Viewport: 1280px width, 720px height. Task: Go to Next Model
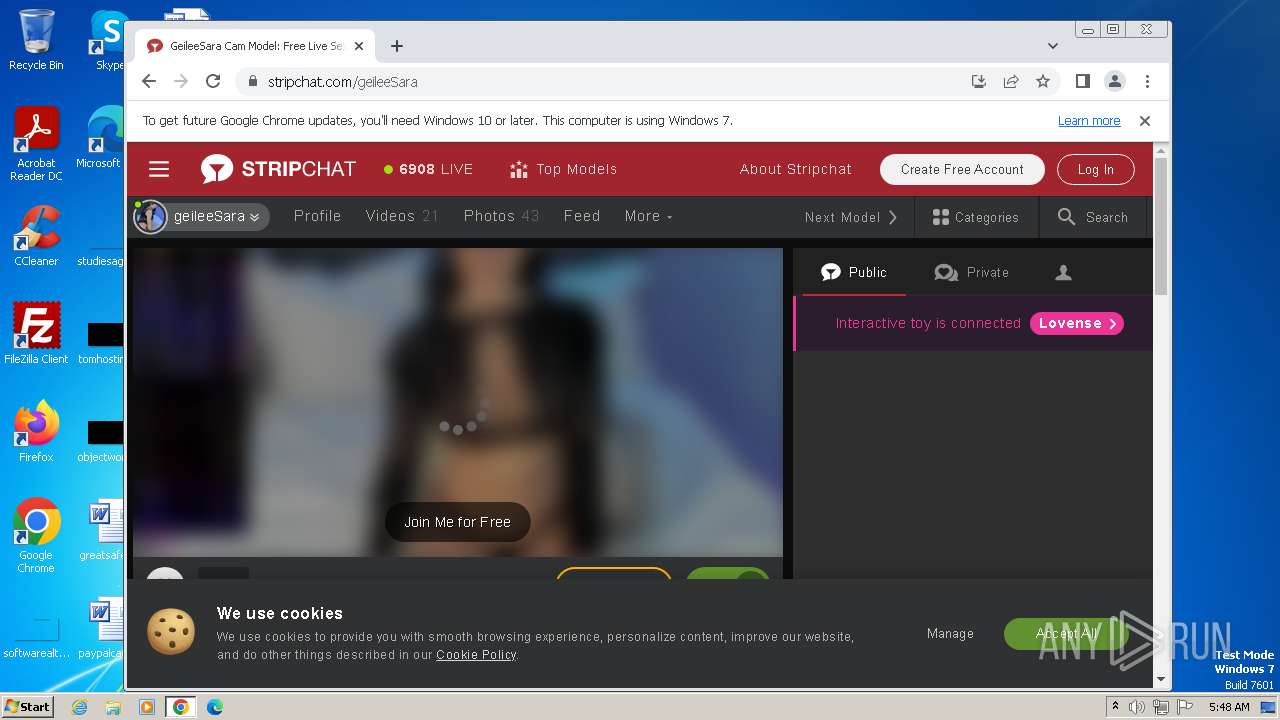(851, 217)
